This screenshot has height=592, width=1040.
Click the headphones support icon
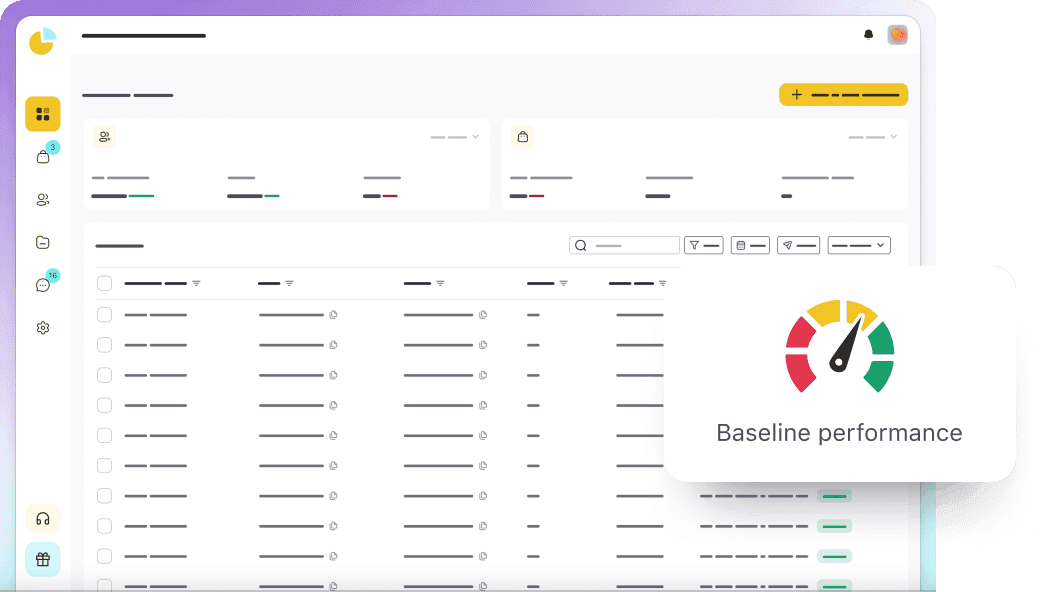coord(43,519)
